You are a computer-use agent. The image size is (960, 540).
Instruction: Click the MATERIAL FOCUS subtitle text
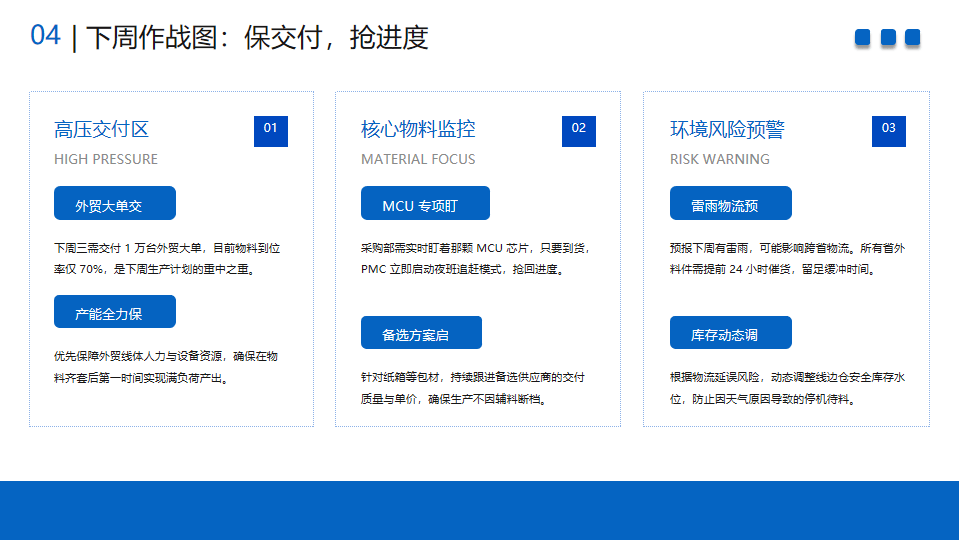[418, 159]
